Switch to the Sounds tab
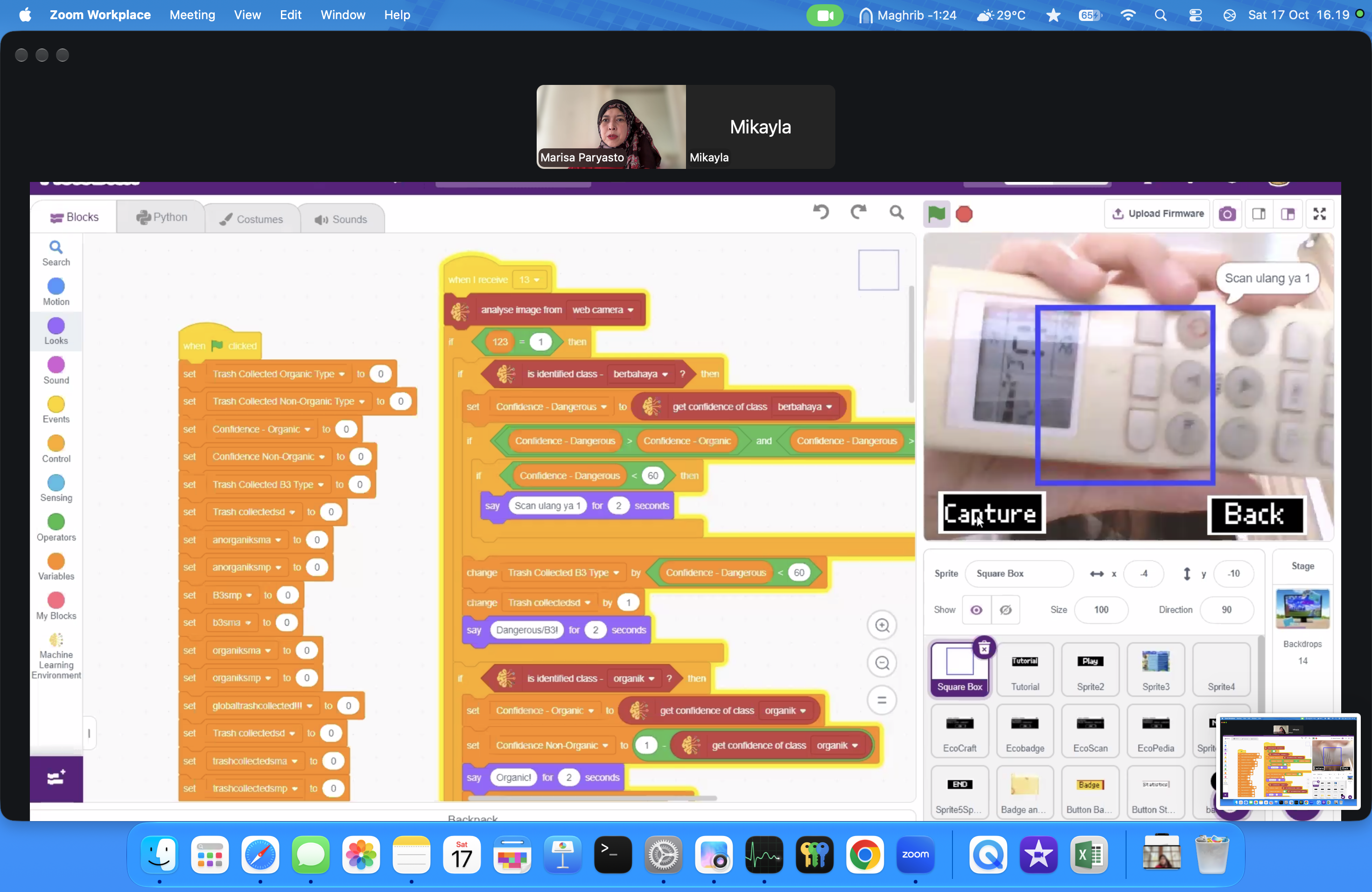Screen dimensions: 1372x892 click(341, 219)
